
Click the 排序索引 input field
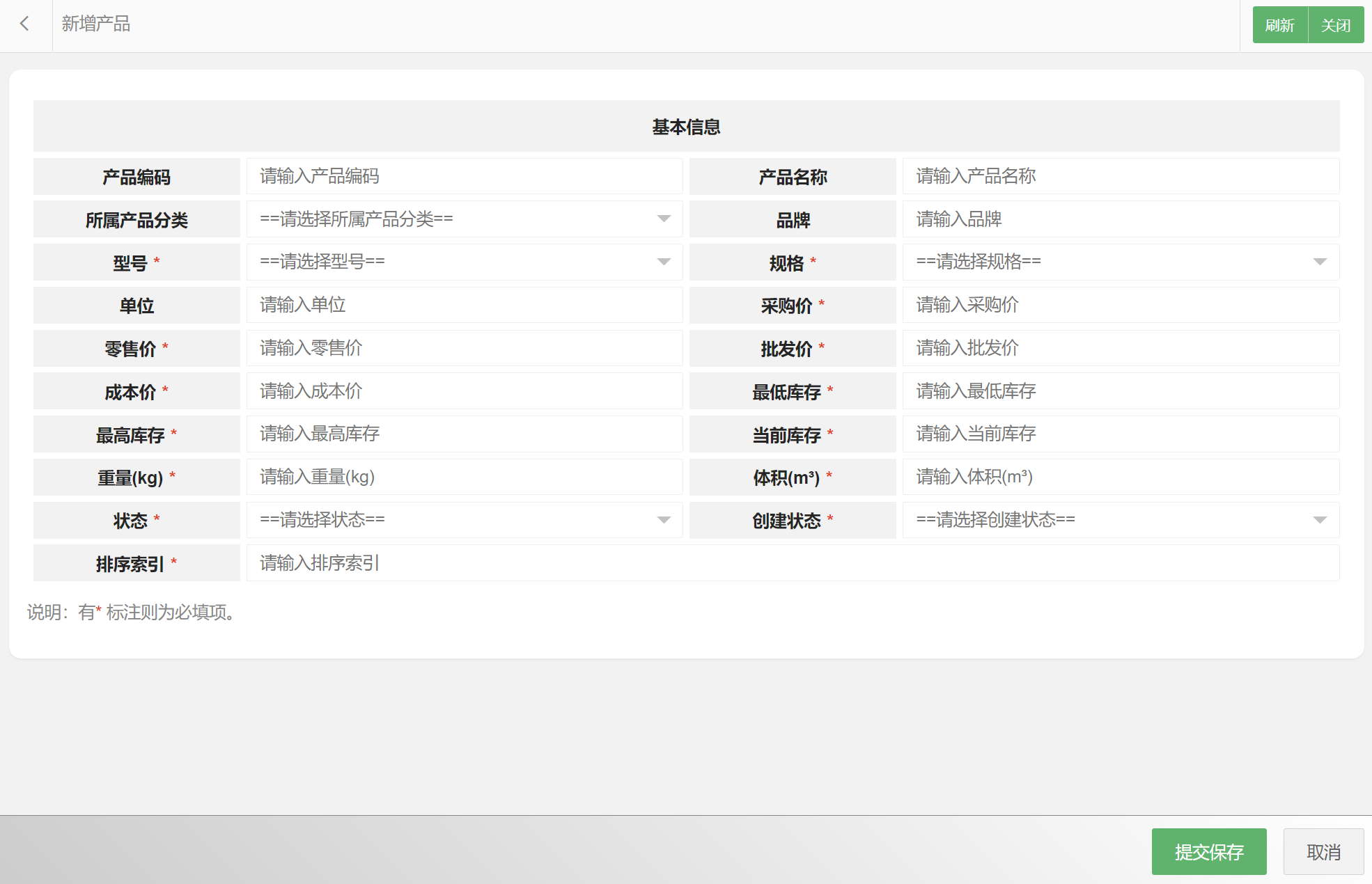pyautogui.click(x=793, y=563)
